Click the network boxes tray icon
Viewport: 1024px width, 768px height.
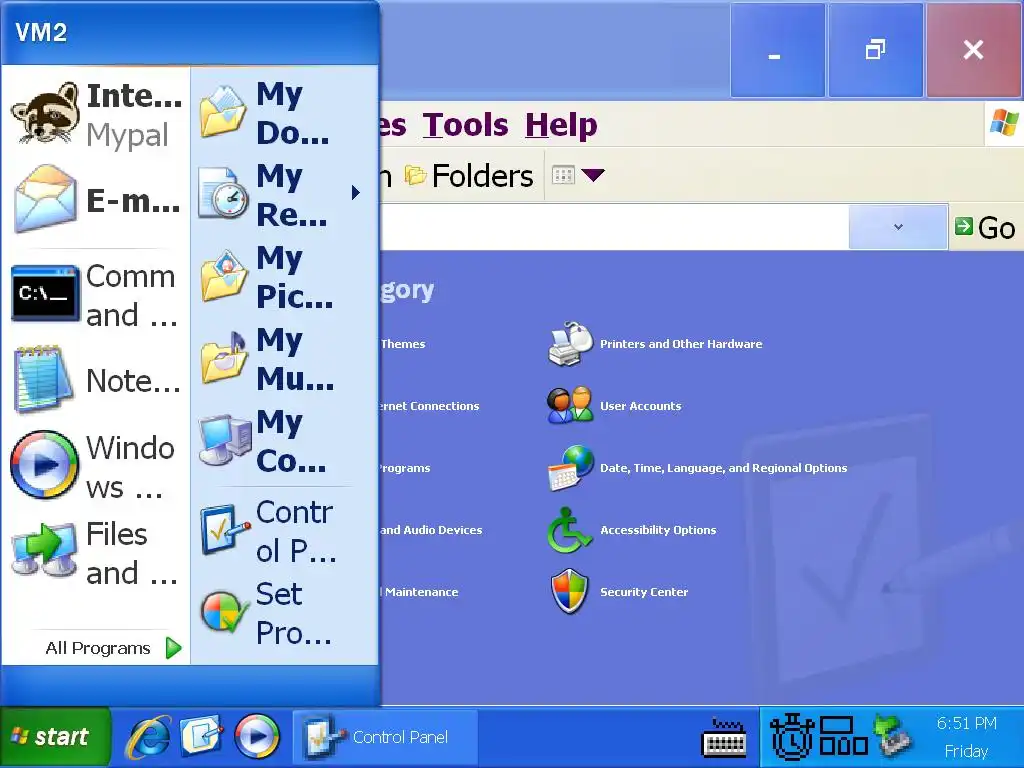pyautogui.click(x=843, y=736)
